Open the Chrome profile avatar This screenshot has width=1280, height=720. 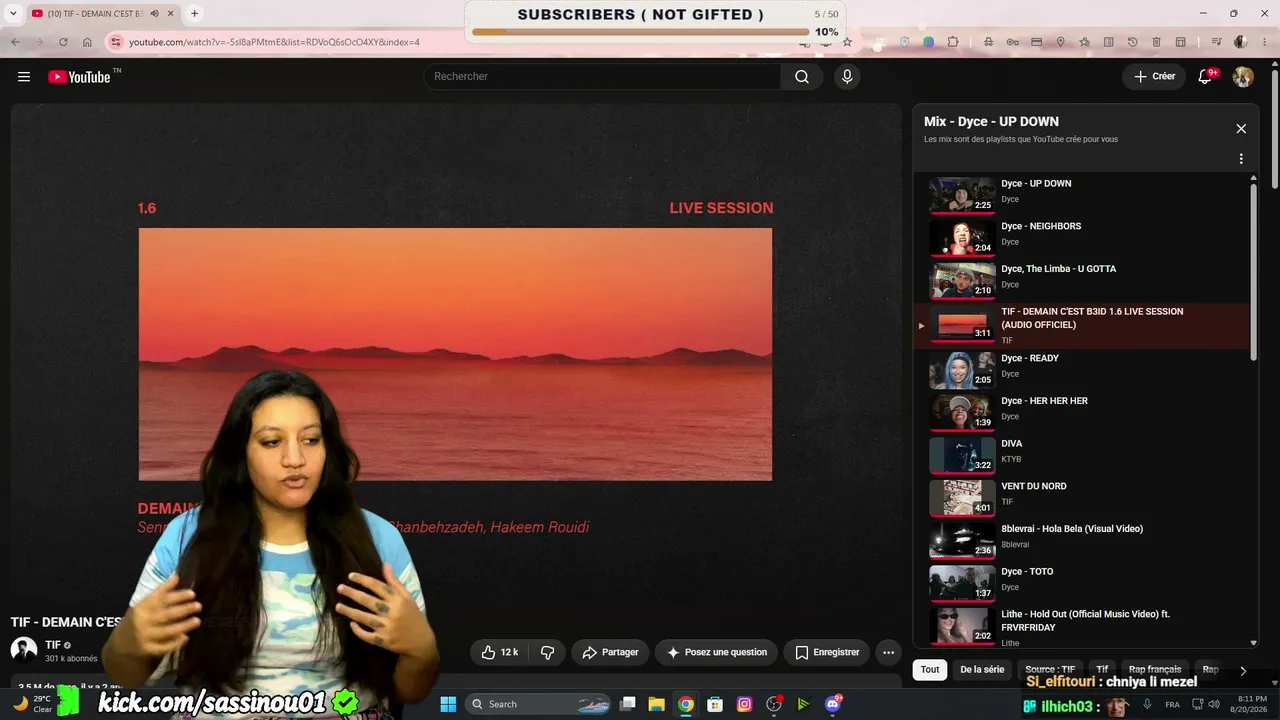(x=1241, y=42)
